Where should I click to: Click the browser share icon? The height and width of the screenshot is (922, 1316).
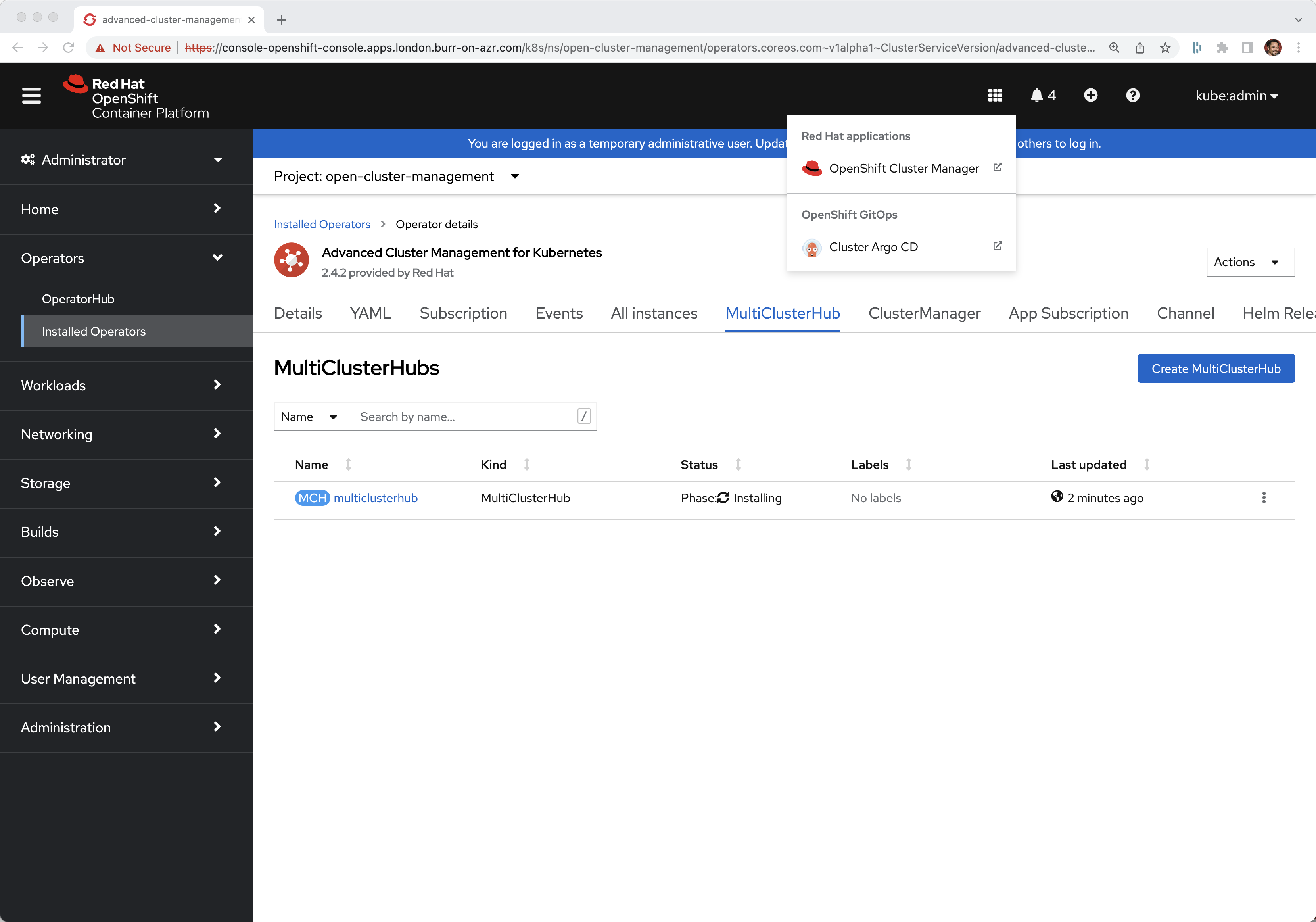[x=1140, y=48]
